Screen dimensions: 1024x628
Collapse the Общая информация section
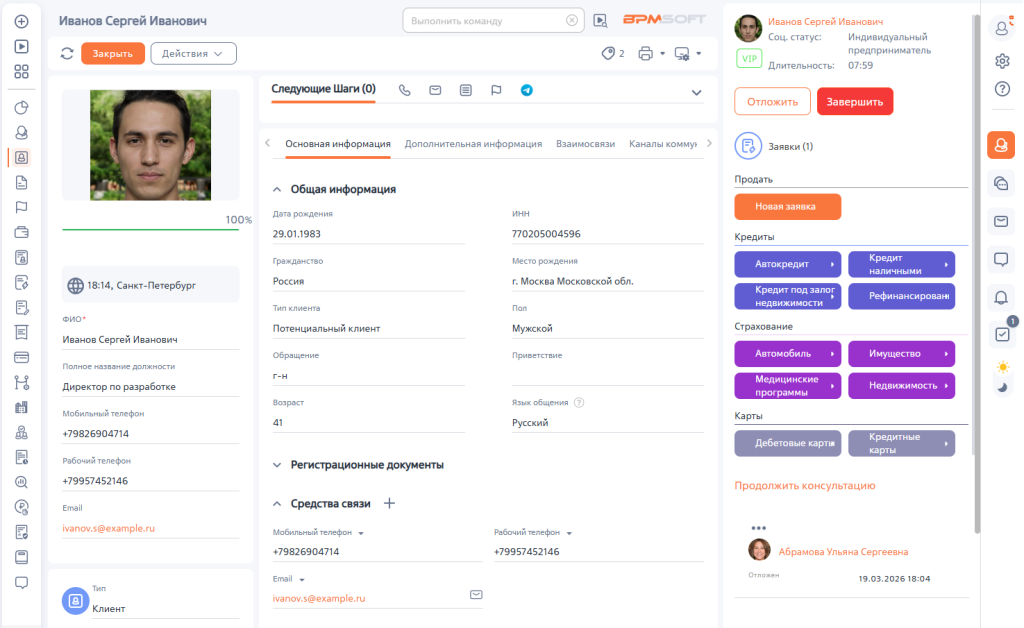tap(278, 189)
